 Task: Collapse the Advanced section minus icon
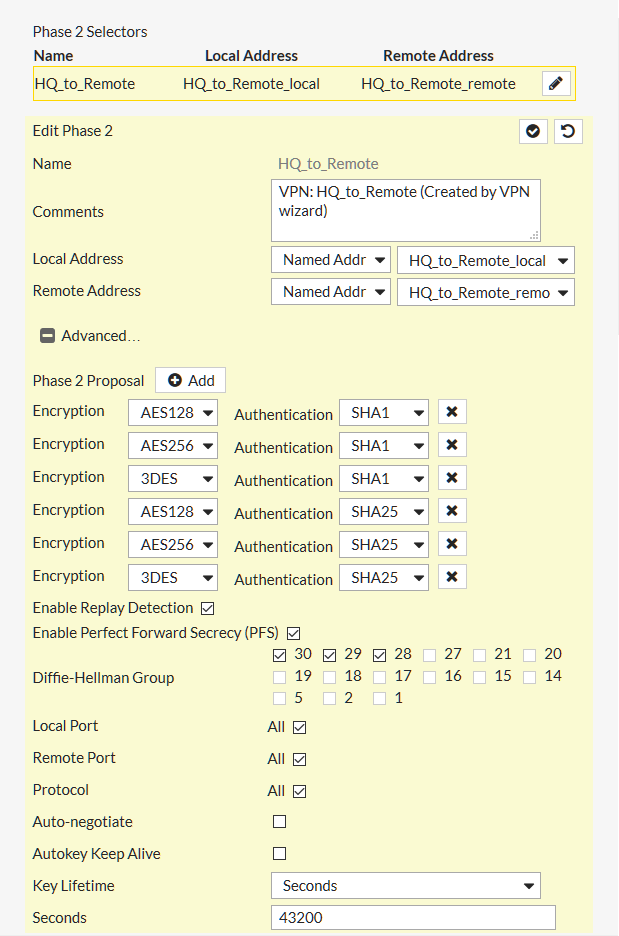pyautogui.click(x=47, y=336)
